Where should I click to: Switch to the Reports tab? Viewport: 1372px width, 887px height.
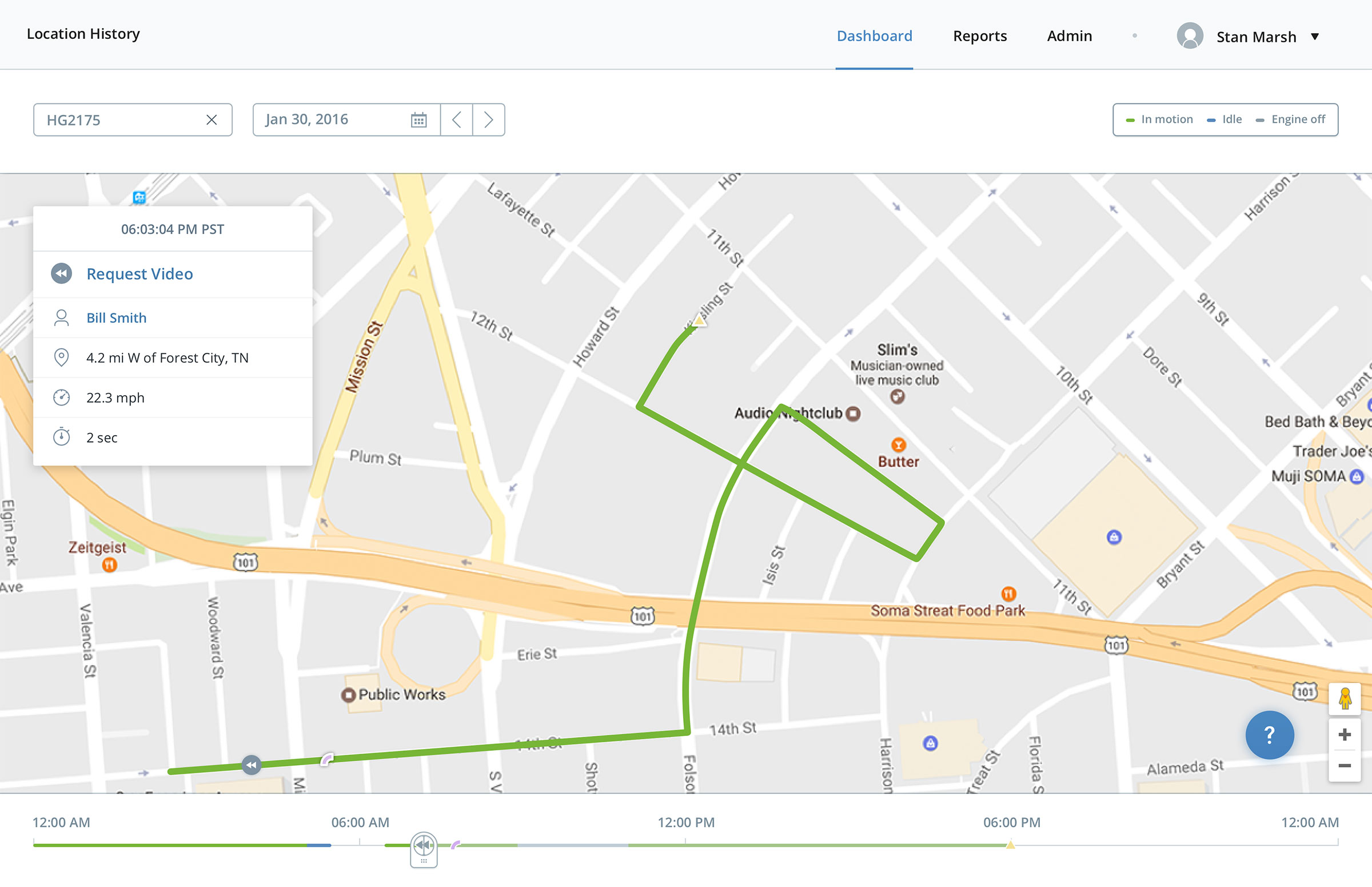979,35
